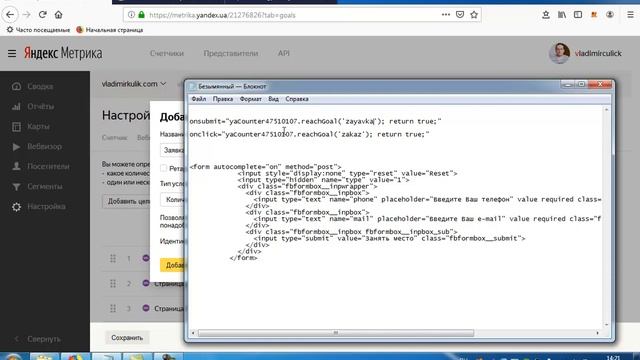Go back using browser back arrow

pyautogui.click(x=10, y=15)
